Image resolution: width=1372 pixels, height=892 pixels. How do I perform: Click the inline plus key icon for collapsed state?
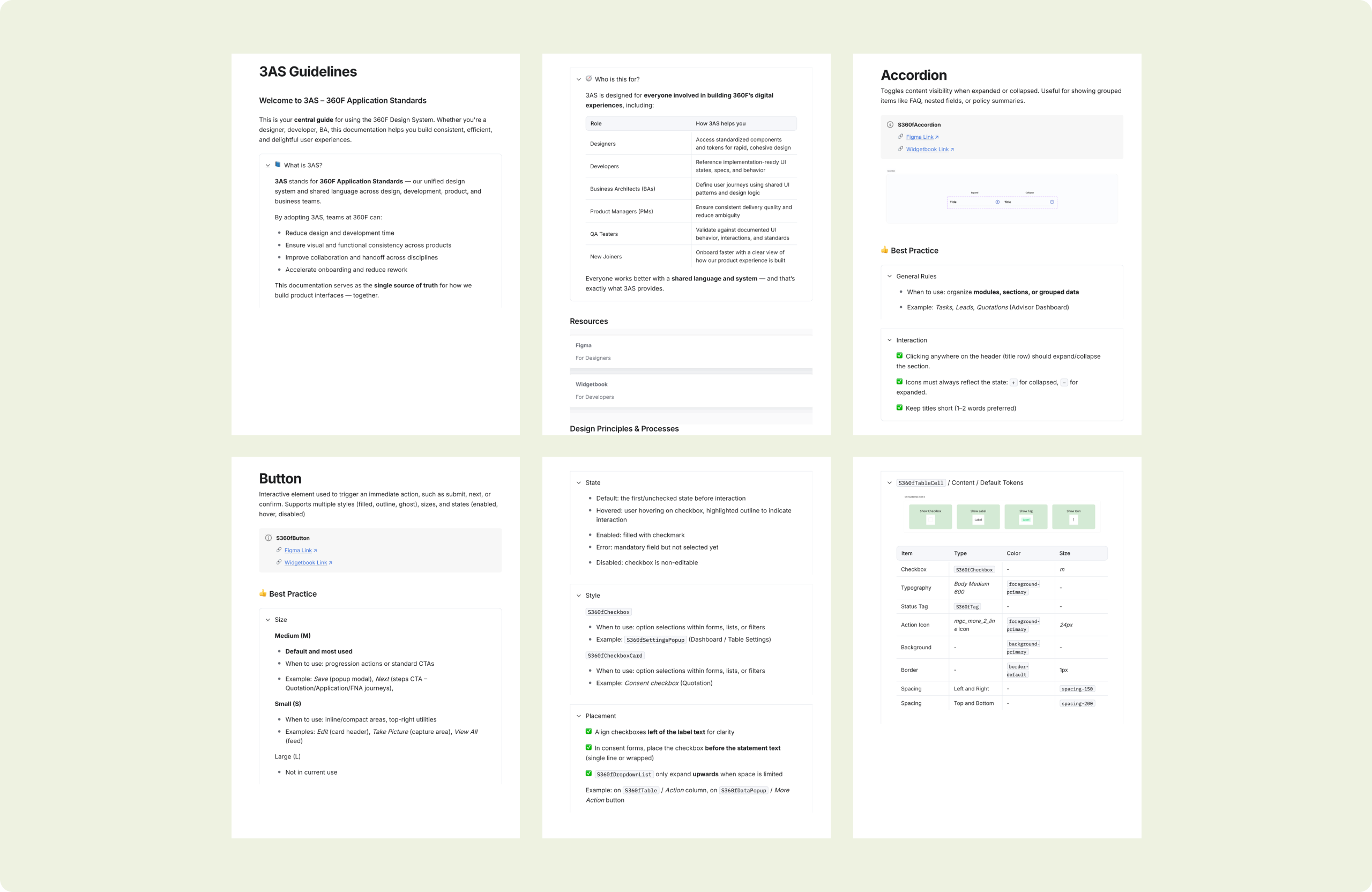pyautogui.click(x=1013, y=382)
